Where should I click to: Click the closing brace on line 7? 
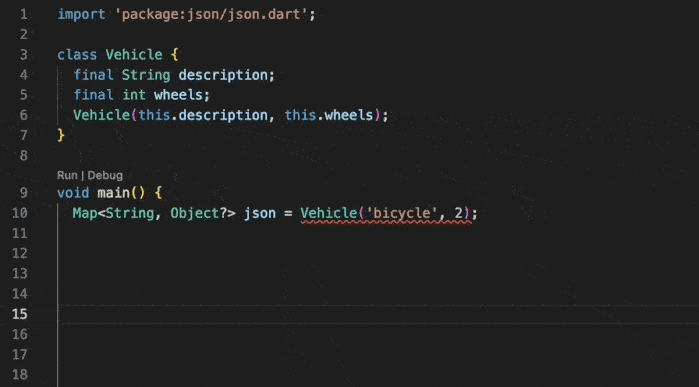(x=61, y=135)
